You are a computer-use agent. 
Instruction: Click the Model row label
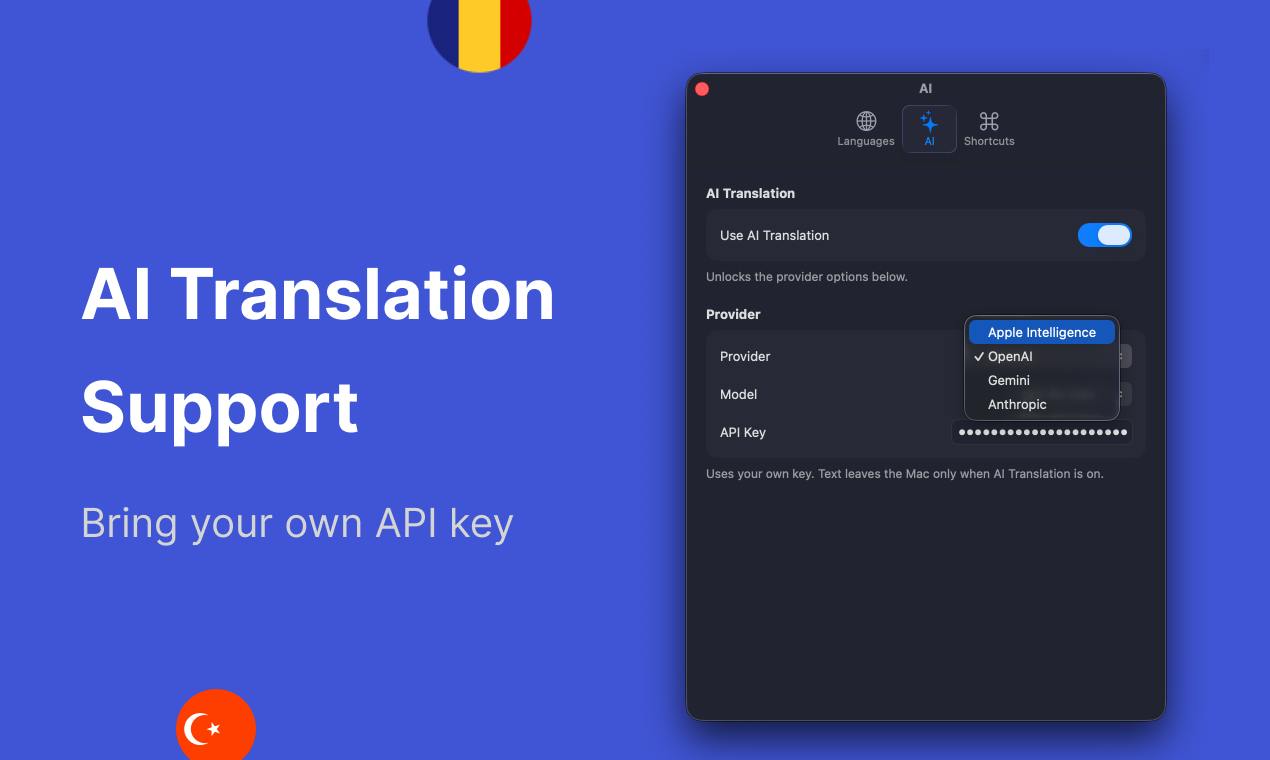739,394
